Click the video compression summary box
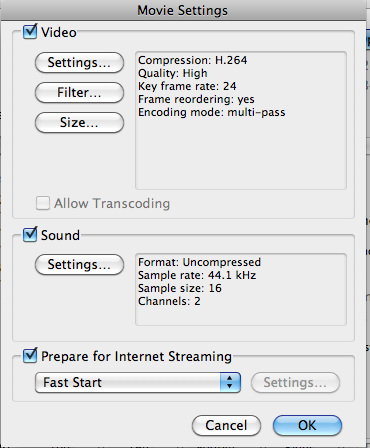 click(x=241, y=121)
